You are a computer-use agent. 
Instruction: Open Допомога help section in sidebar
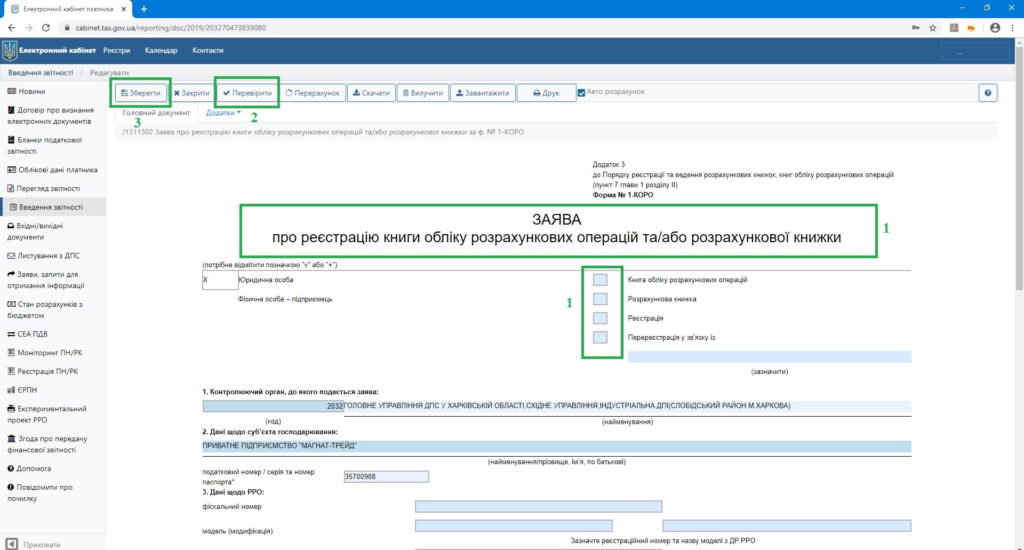[34, 467]
